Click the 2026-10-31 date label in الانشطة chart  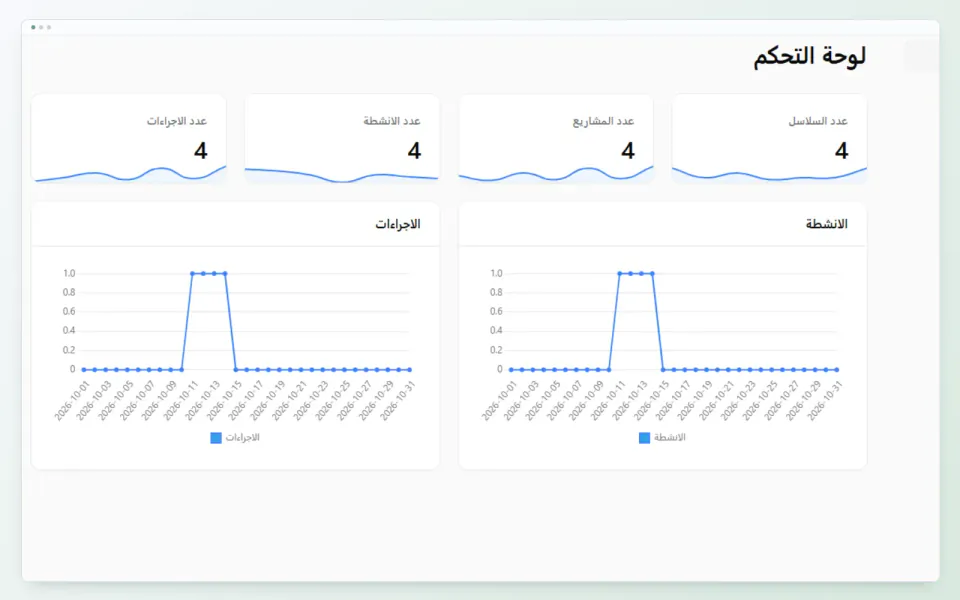(x=825, y=400)
